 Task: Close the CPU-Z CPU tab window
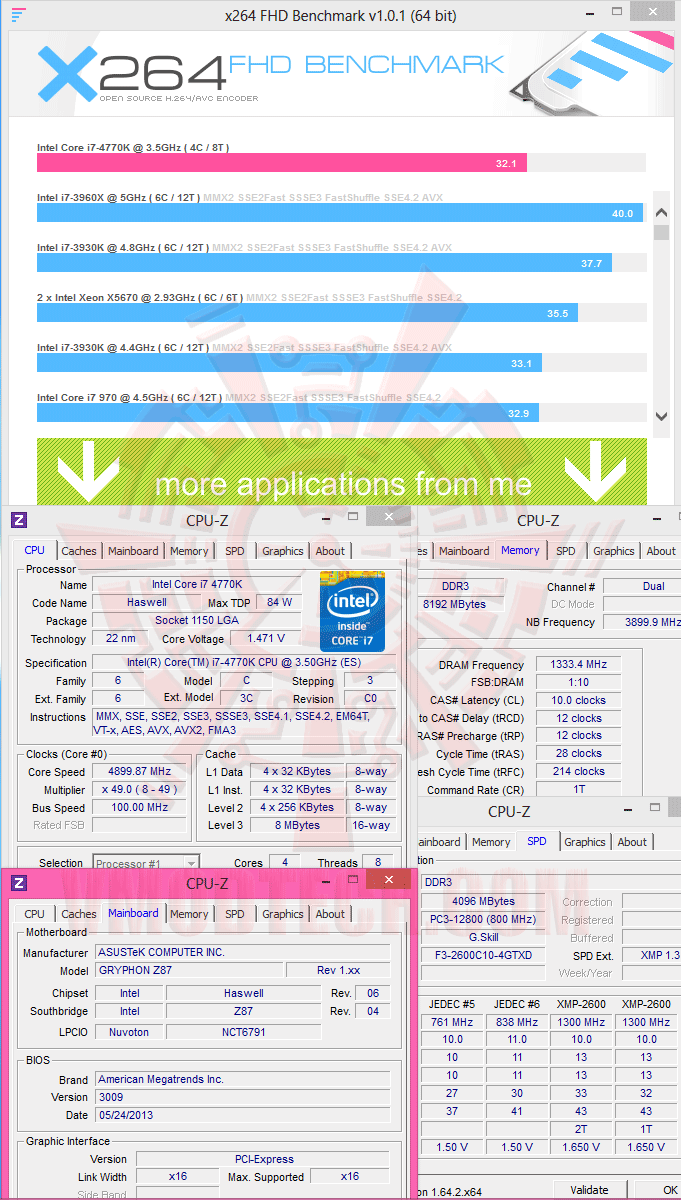coord(388,517)
